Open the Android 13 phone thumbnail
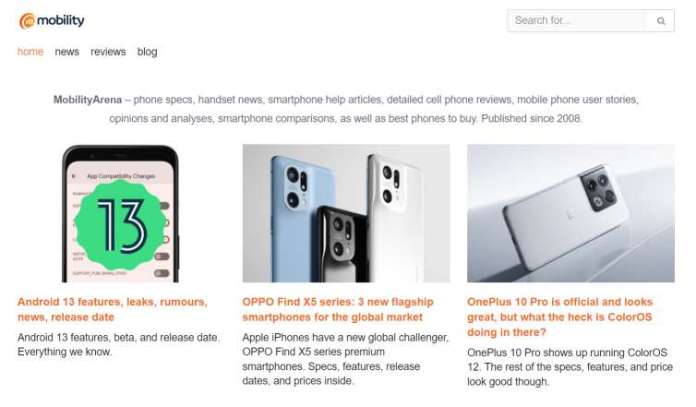 click(x=120, y=213)
